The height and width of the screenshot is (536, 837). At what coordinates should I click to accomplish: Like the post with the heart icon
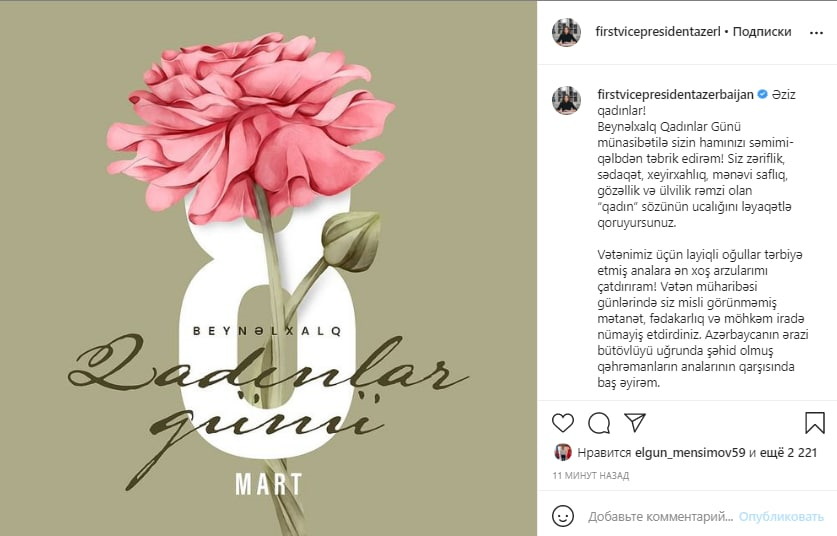coord(563,423)
